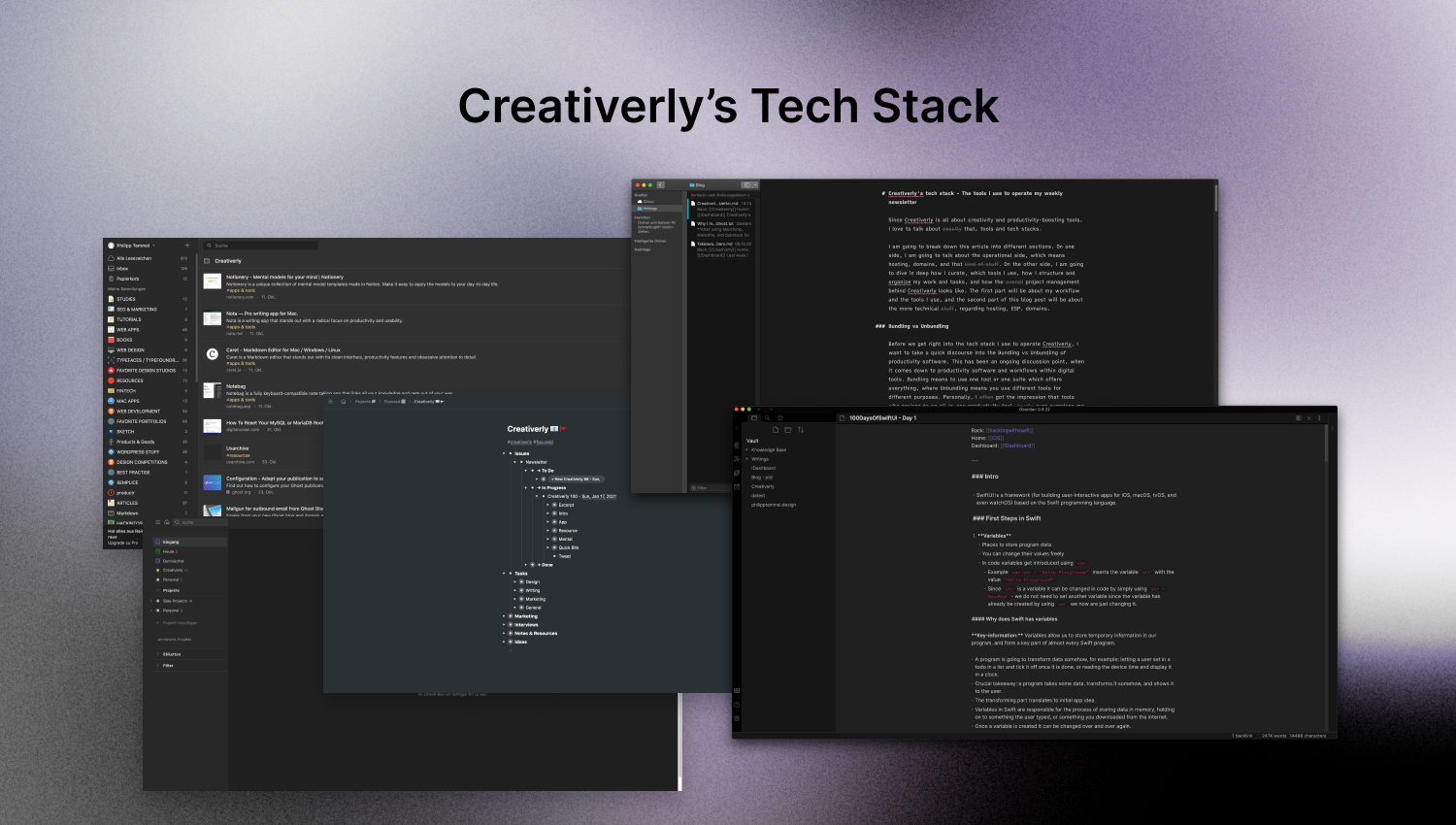Create a new note using the document icon
The image size is (1456, 825).
click(776, 430)
